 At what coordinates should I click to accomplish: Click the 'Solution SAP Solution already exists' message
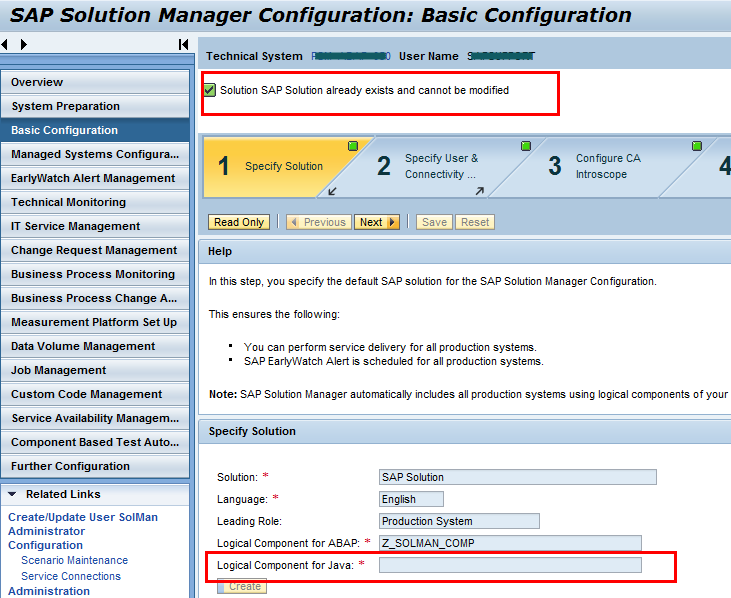tap(365, 90)
